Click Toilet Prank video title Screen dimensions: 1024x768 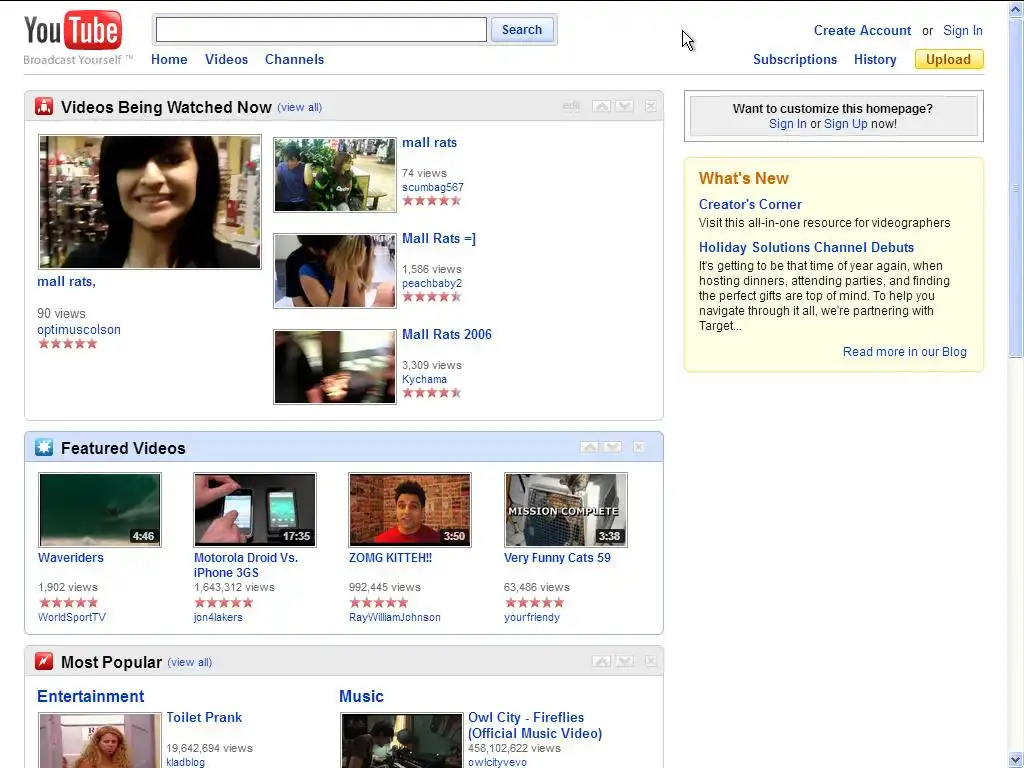click(x=204, y=717)
